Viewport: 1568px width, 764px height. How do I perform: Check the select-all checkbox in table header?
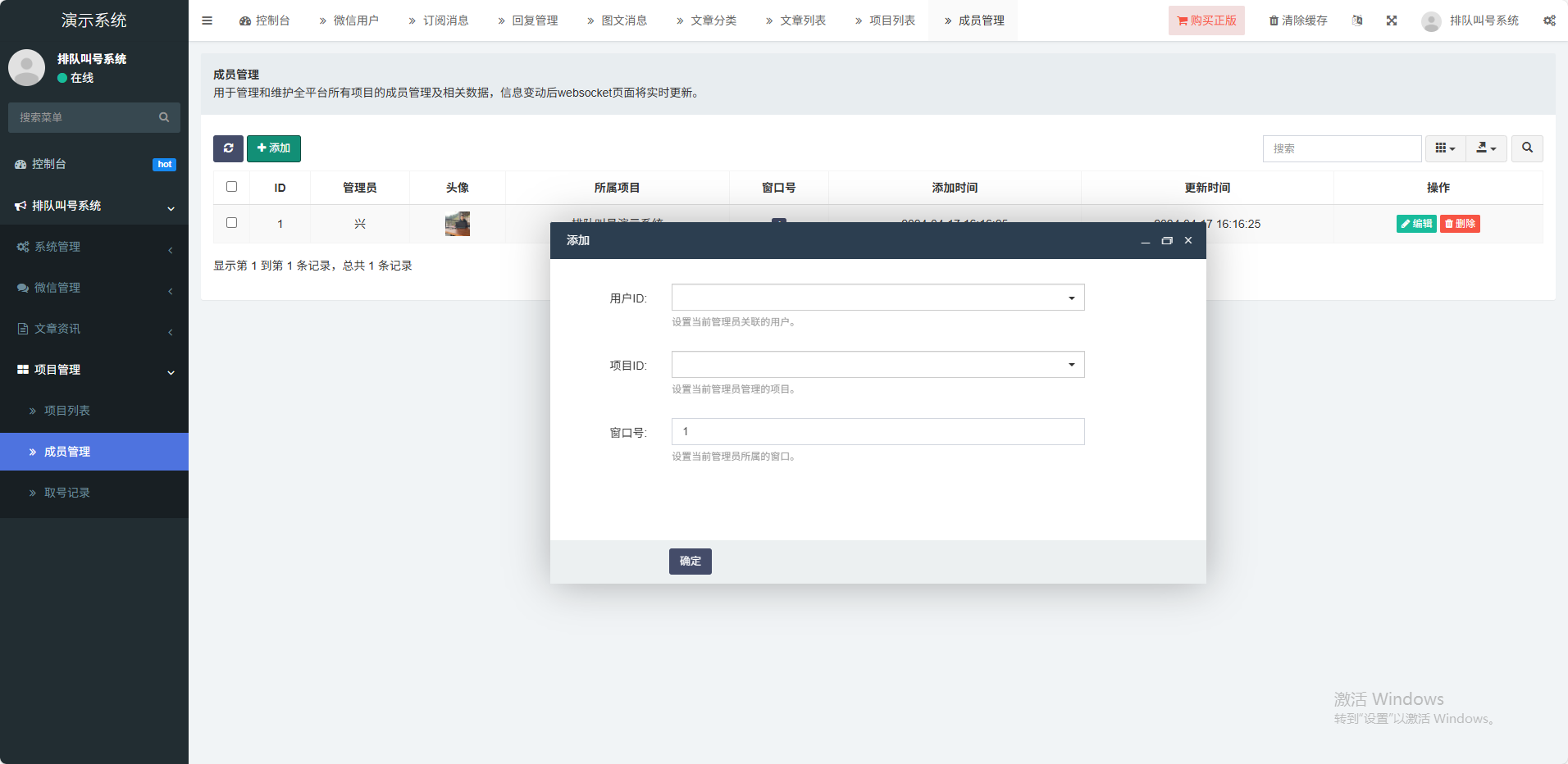tap(232, 187)
